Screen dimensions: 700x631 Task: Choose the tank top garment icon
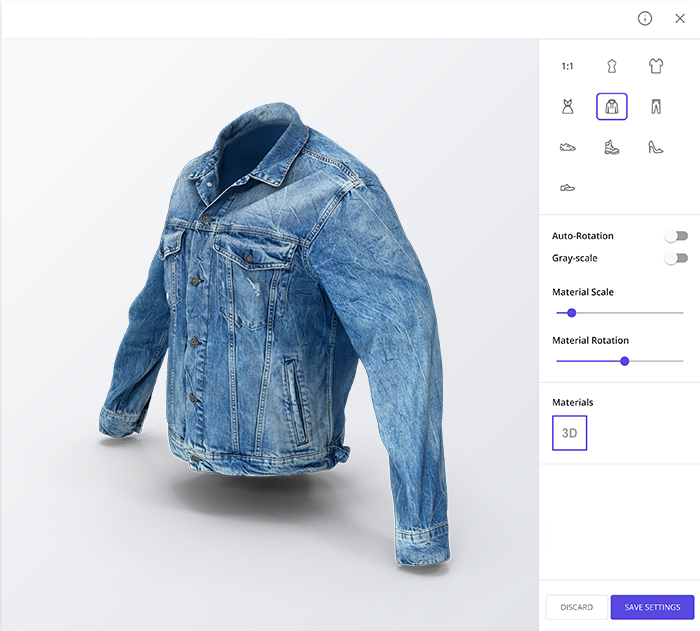(x=612, y=66)
